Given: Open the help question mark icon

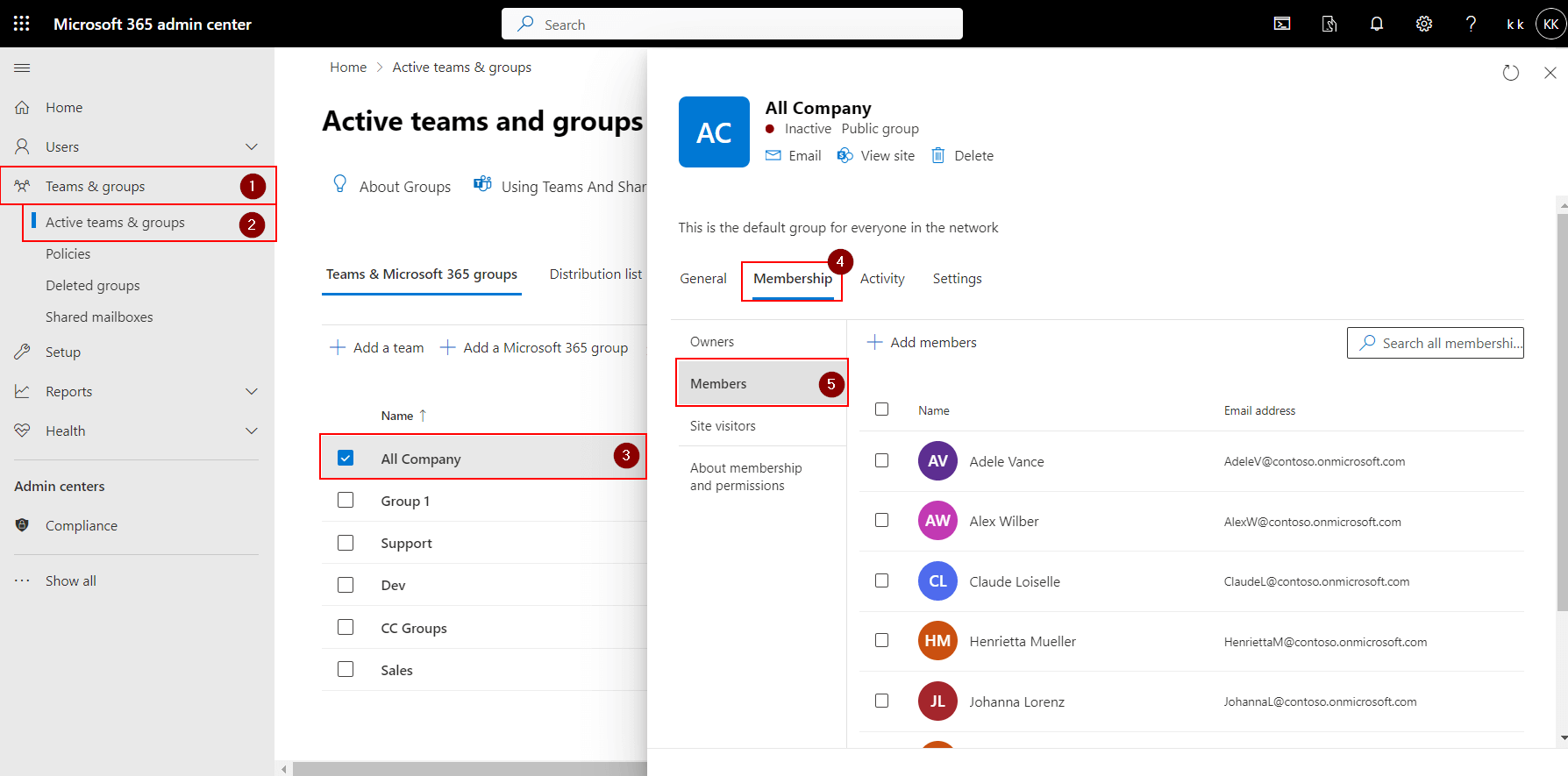Looking at the screenshot, I should tap(1471, 24).
